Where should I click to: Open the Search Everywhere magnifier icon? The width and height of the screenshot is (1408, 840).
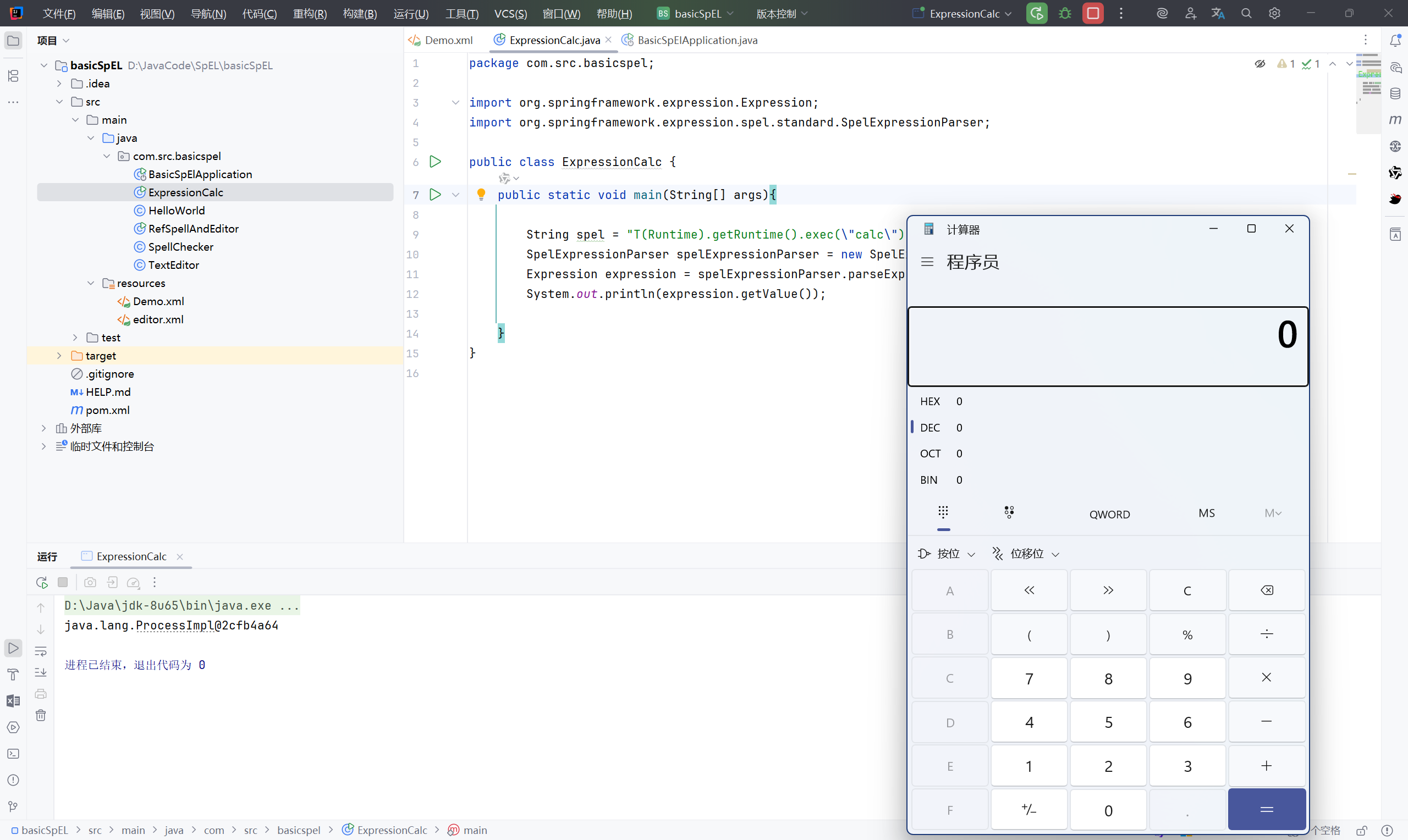pyautogui.click(x=1246, y=14)
